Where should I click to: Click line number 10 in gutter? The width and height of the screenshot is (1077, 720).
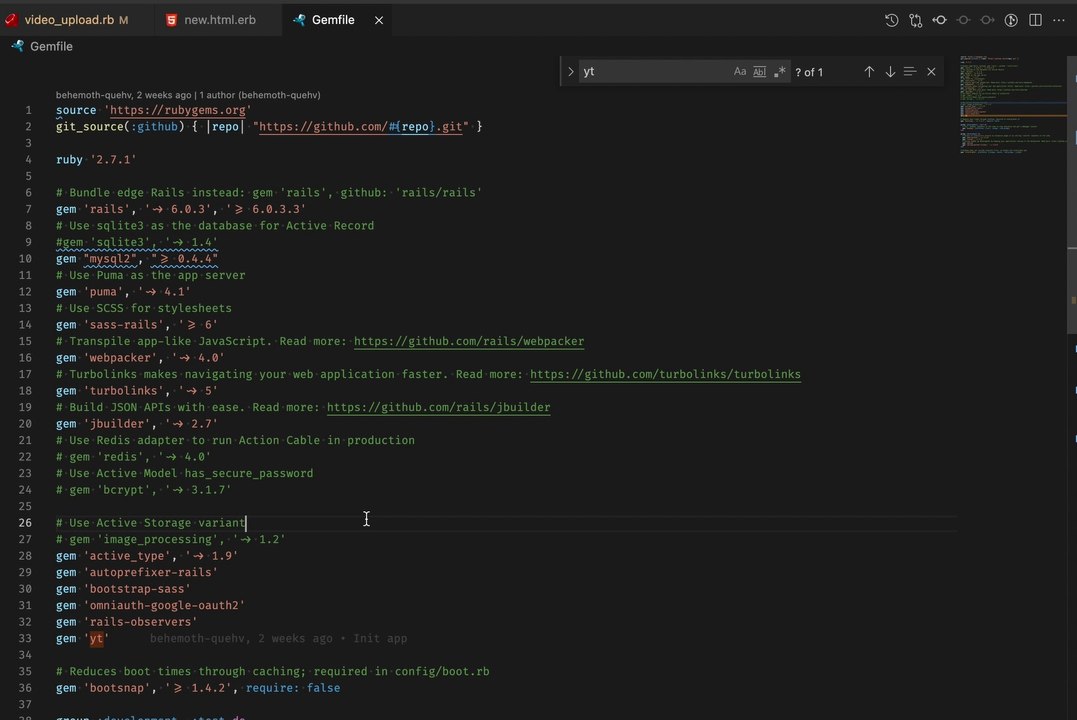(25, 259)
